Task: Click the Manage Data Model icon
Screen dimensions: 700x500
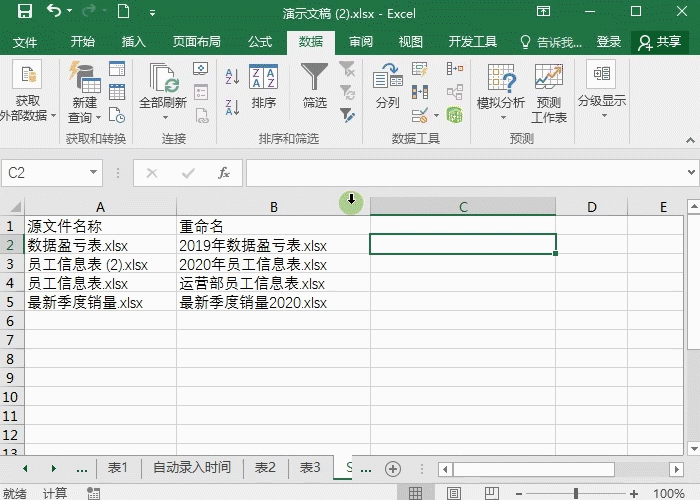Action: (x=454, y=115)
